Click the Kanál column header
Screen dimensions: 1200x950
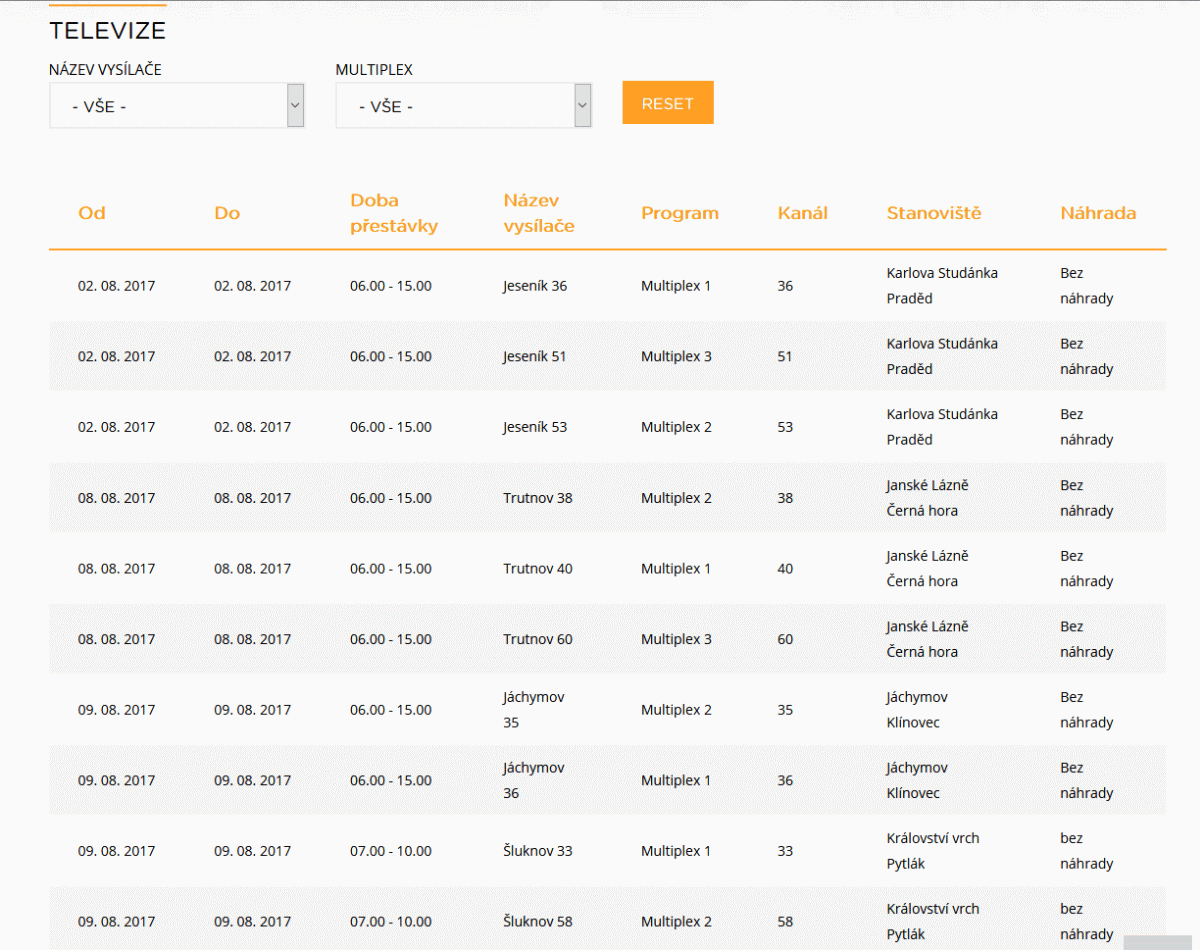[803, 213]
